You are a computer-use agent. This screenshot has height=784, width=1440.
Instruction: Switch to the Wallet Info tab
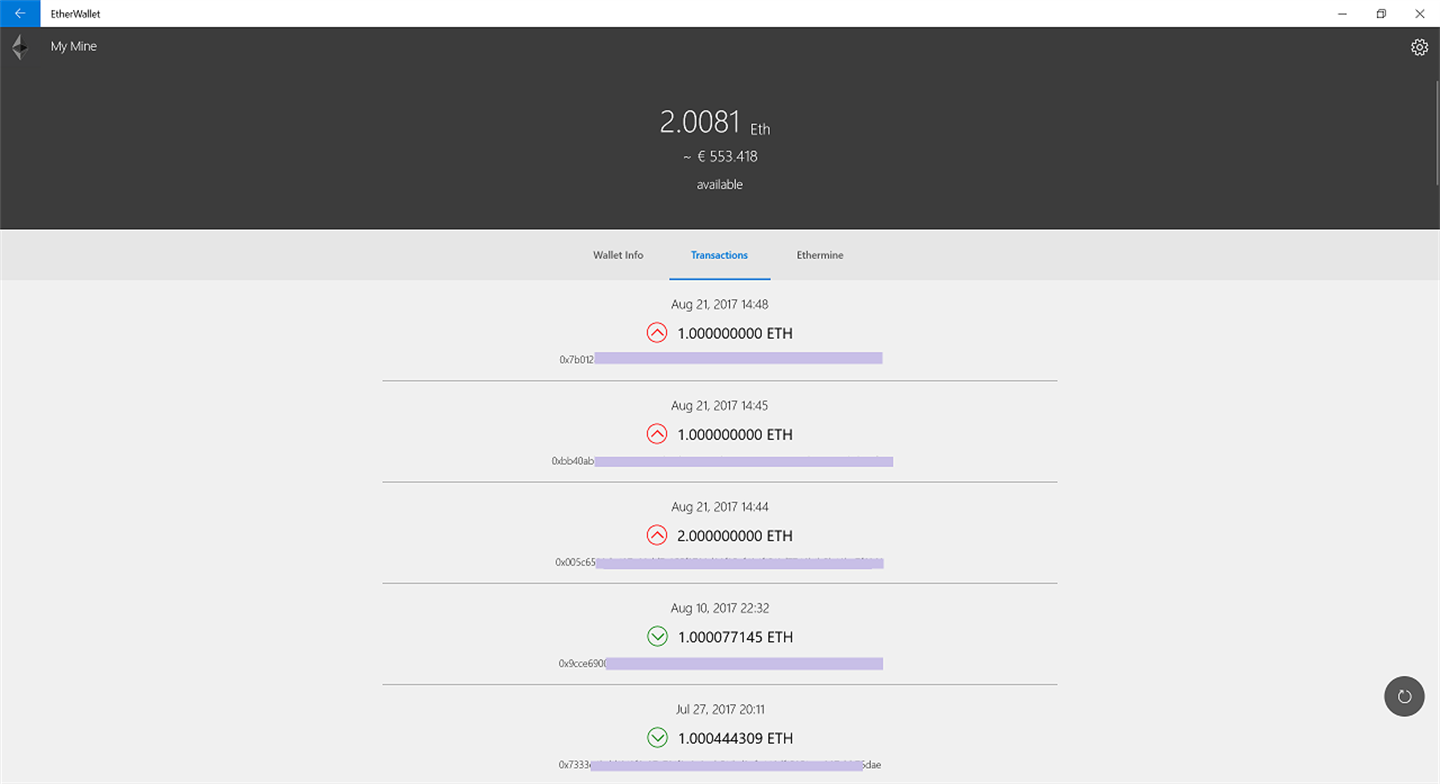pyautogui.click(x=618, y=255)
